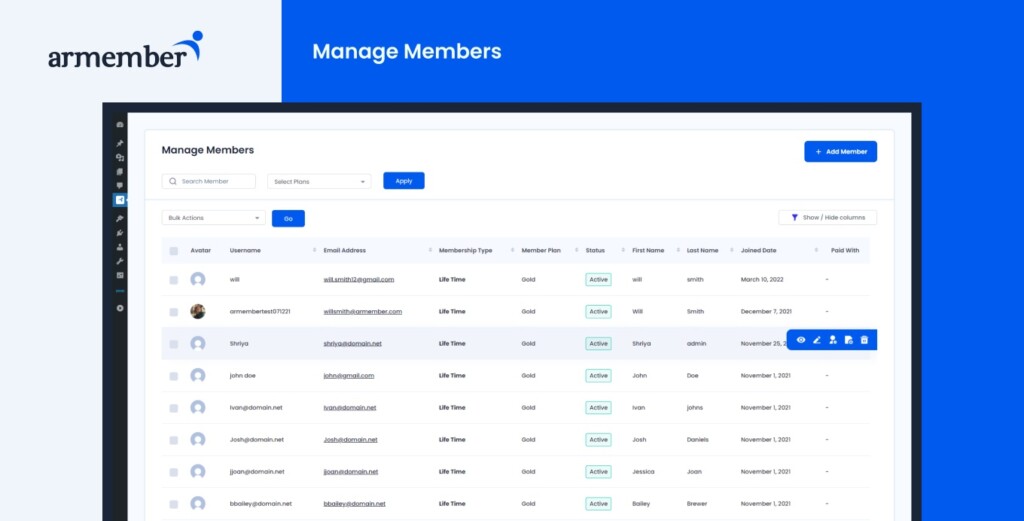Select the highlighted ARMember sidebar icon

[x=120, y=200]
